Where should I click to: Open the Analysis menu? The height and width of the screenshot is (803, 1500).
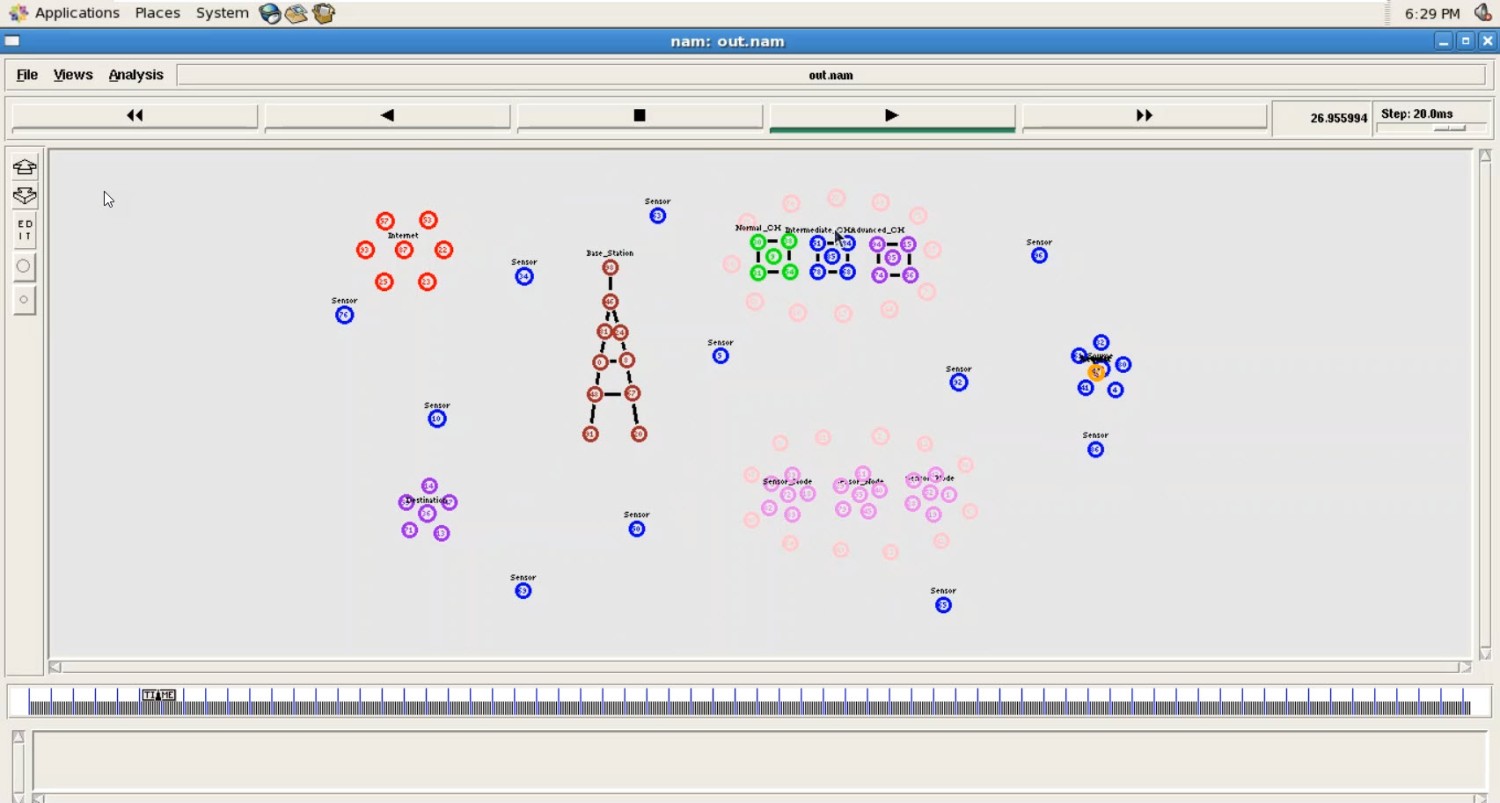pos(136,74)
